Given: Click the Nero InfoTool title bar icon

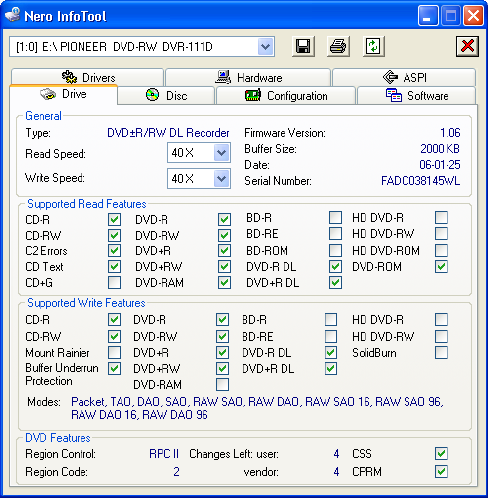Looking at the screenshot, I should click(x=13, y=15).
